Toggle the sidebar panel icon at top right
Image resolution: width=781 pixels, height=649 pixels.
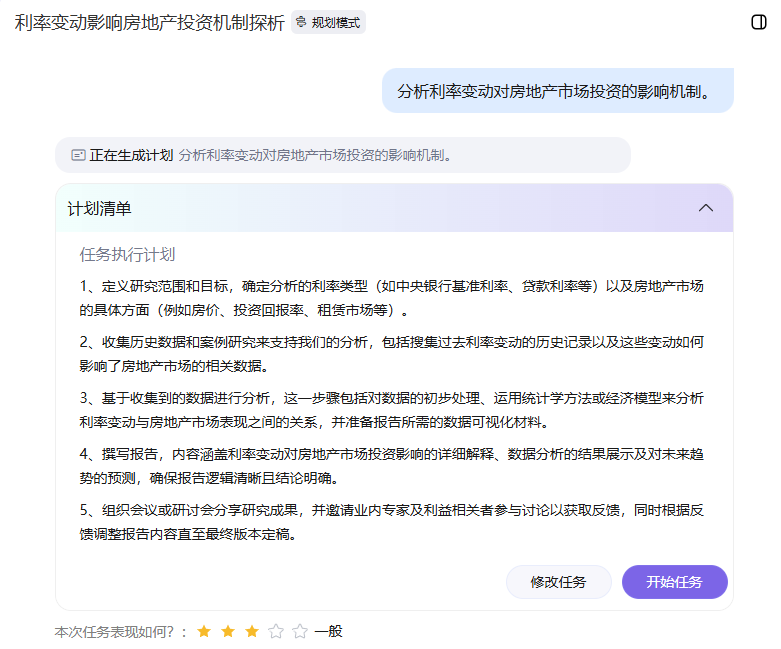759,22
